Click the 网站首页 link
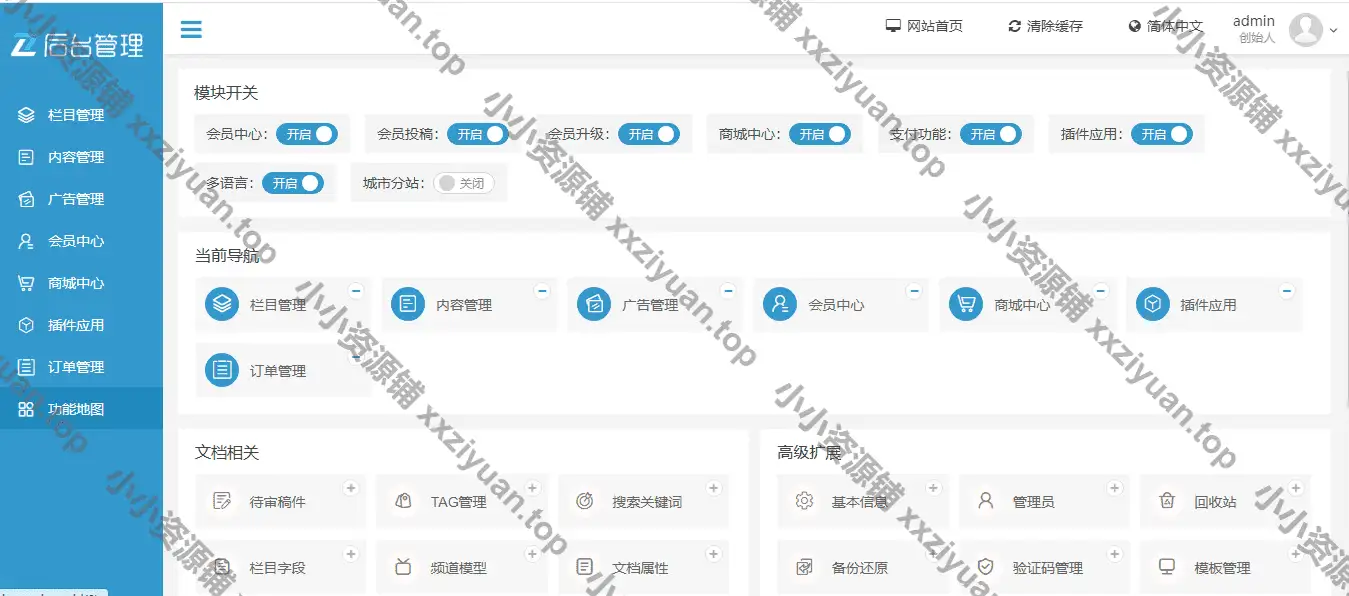This screenshot has height=596, width=1349. tap(924, 27)
